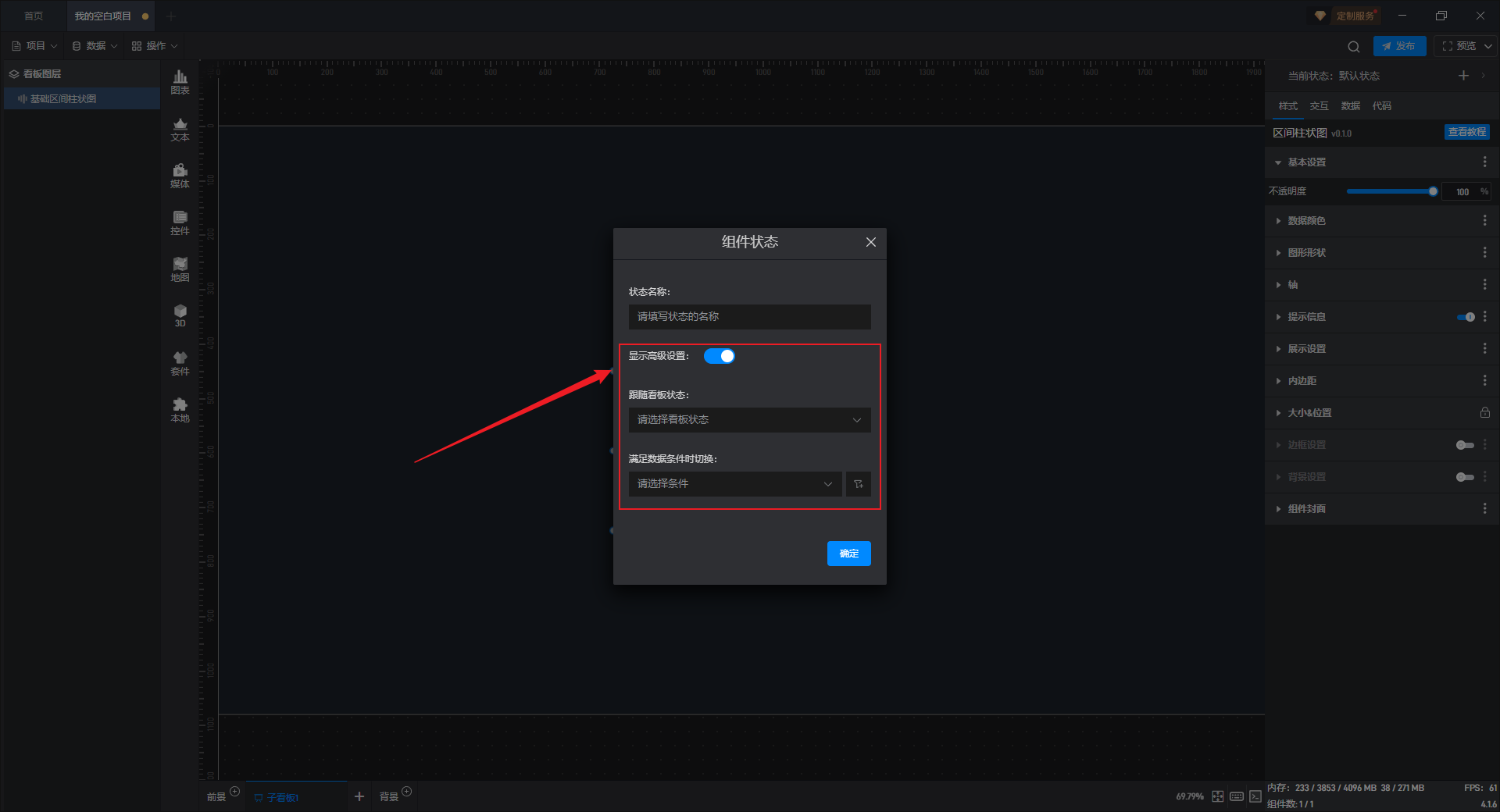This screenshot has width=1500, height=812.
Task: Click the 不透明度 slider handle
Action: [1433, 191]
